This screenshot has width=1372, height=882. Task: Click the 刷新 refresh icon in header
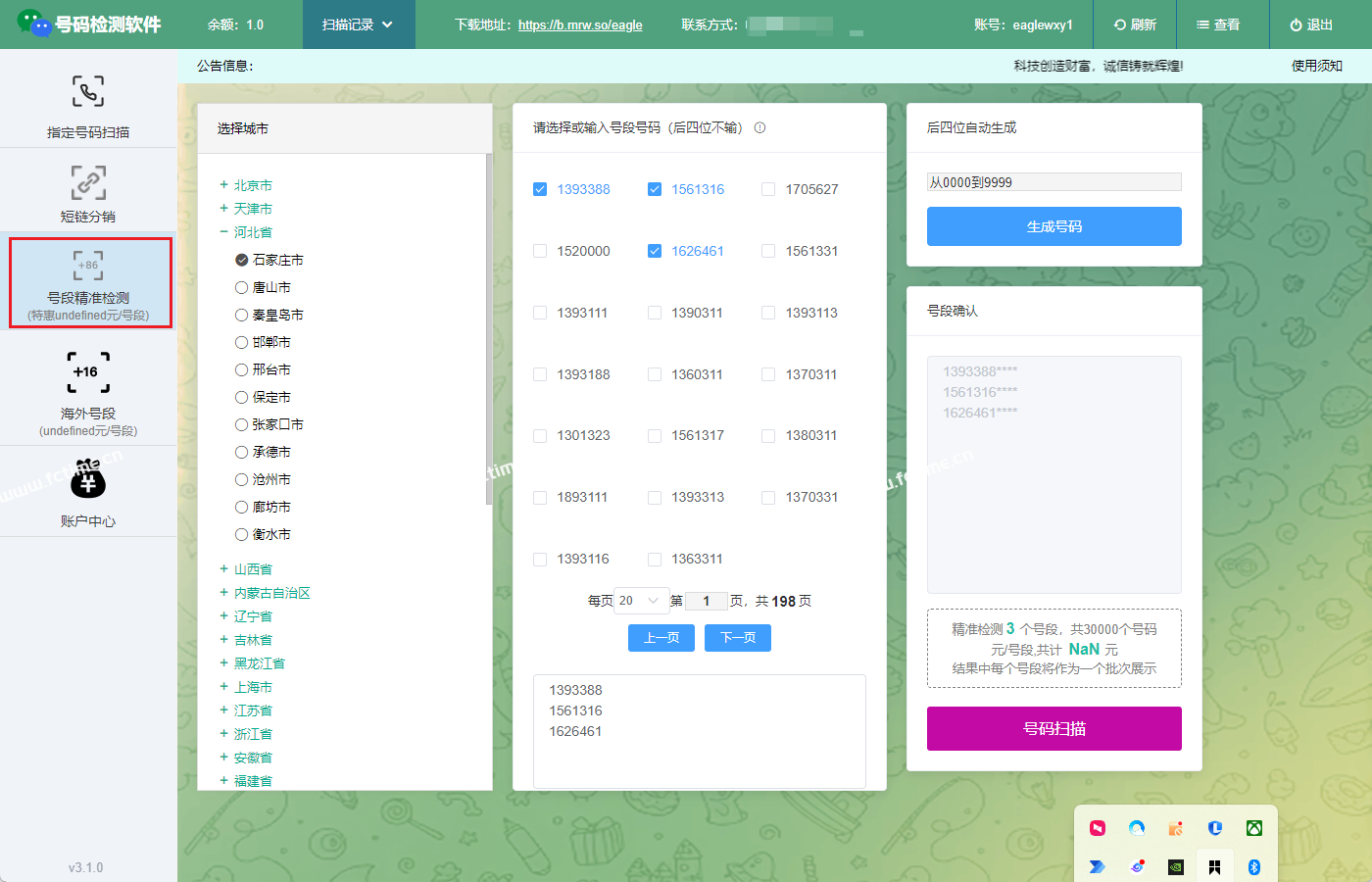(x=1120, y=24)
